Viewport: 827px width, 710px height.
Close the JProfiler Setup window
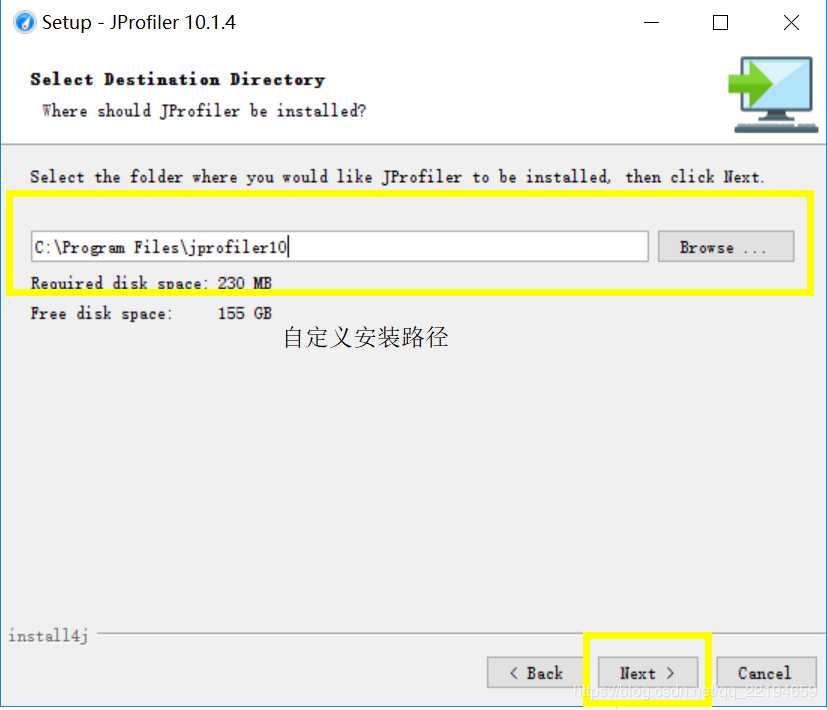coord(791,22)
